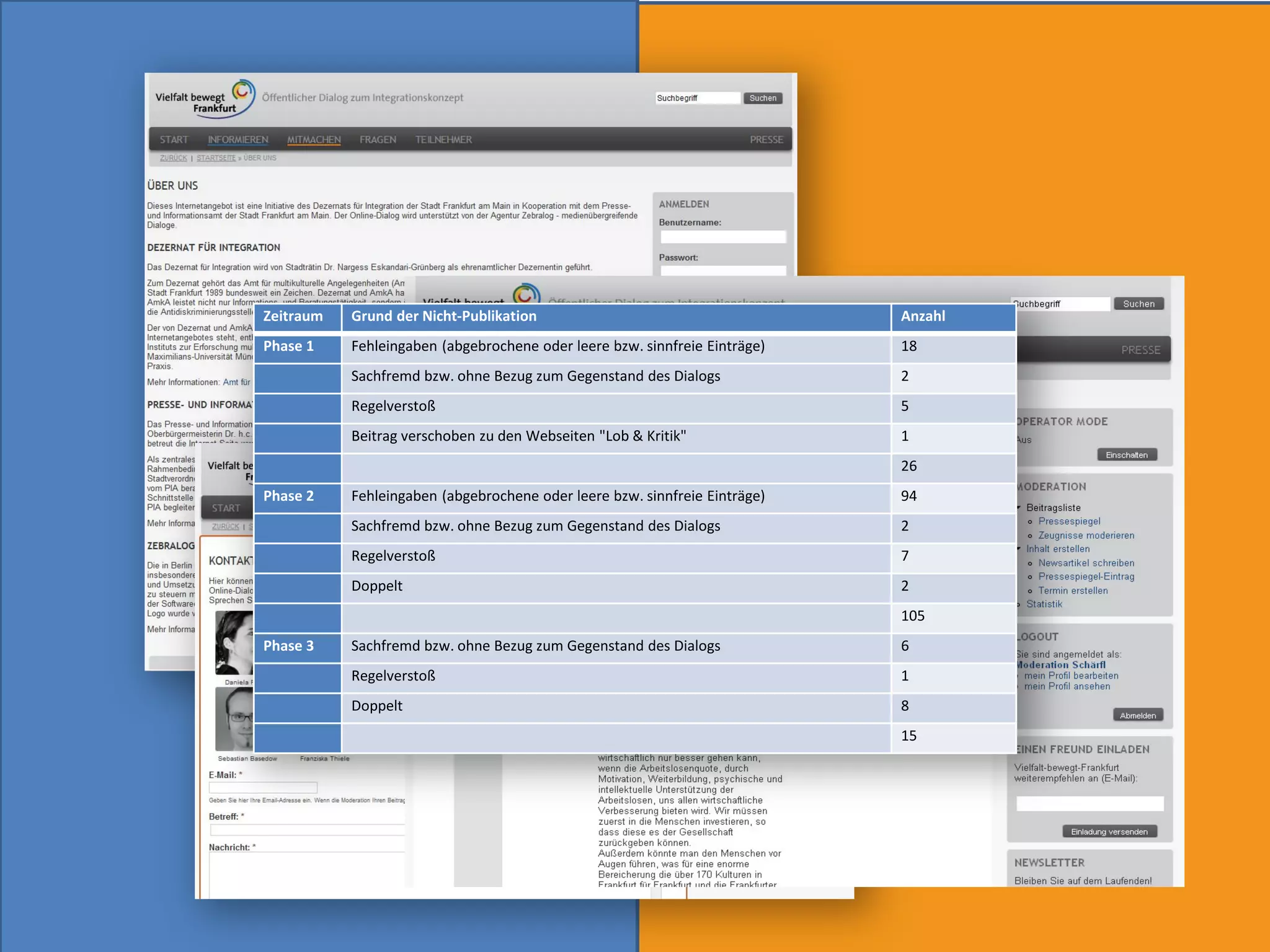Open the Statistik link
Screen dimensions: 1270x952
pos(1044,604)
